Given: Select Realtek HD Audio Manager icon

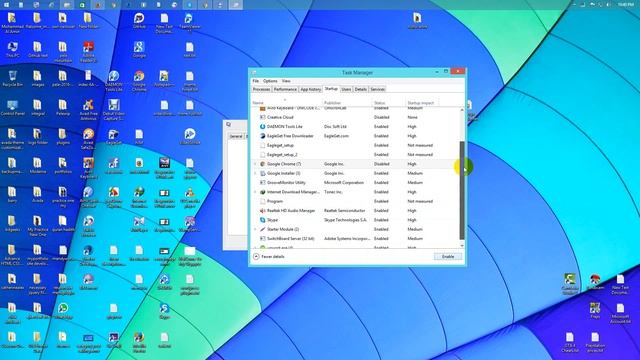Looking at the screenshot, I should 262,211.
